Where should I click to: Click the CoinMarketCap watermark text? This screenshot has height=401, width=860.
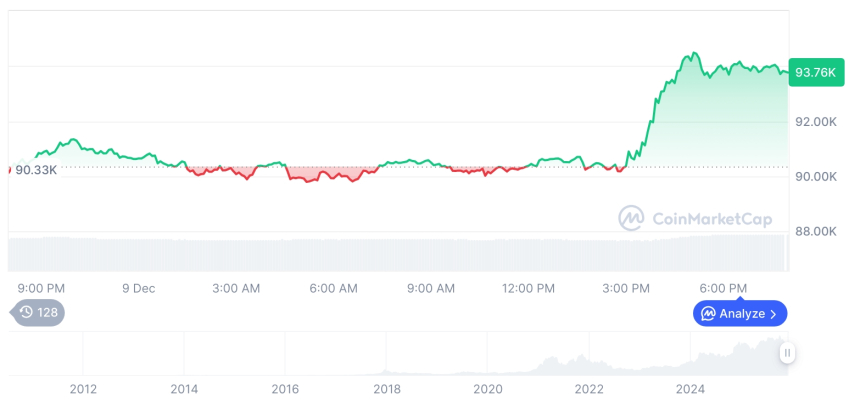[x=711, y=219]
